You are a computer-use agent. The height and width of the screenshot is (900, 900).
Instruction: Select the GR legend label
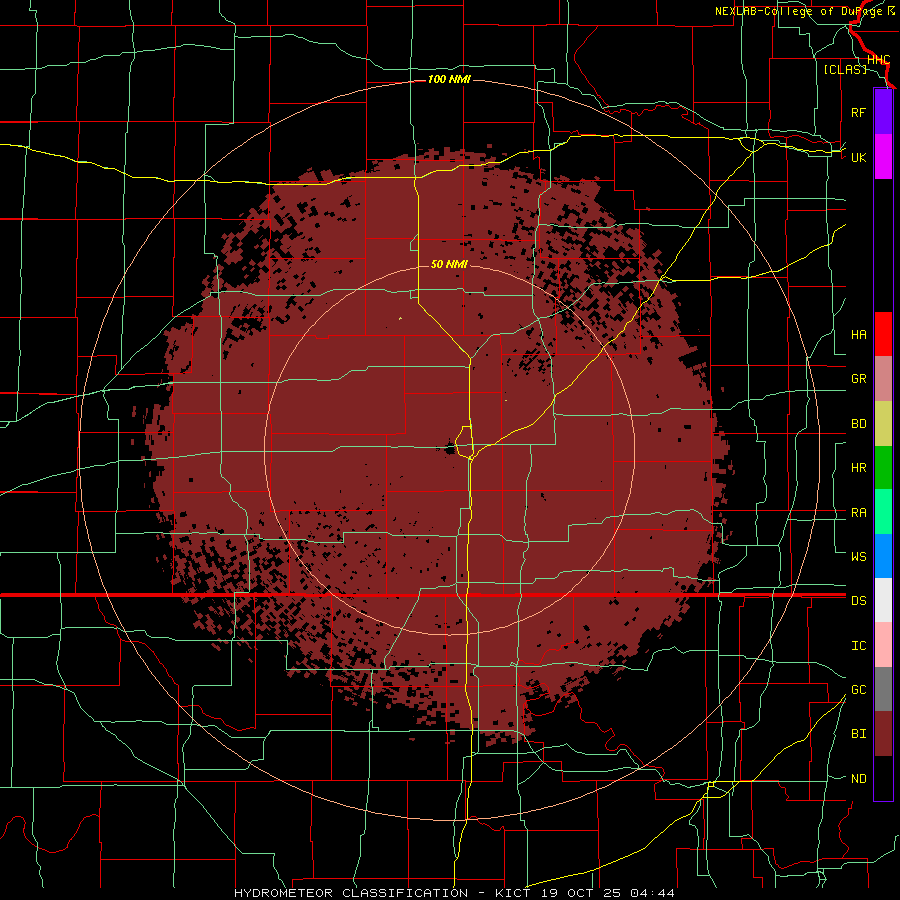click(x=858, y=379)
